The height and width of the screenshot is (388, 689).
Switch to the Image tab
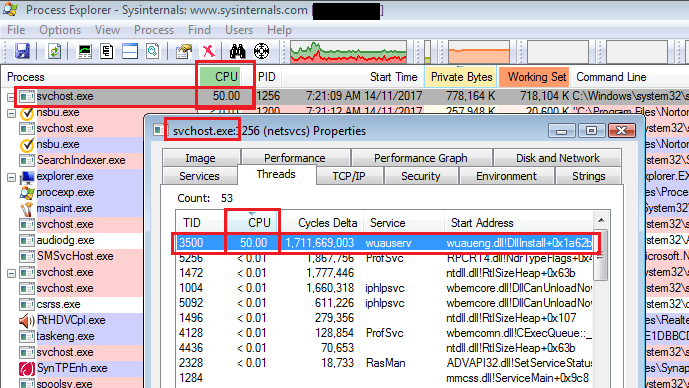[x=200, y=158]
